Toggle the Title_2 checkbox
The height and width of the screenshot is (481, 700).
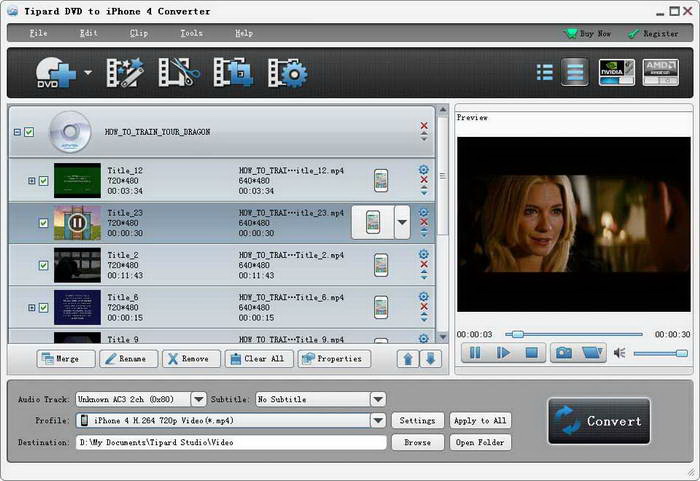(x=43, y=265)
